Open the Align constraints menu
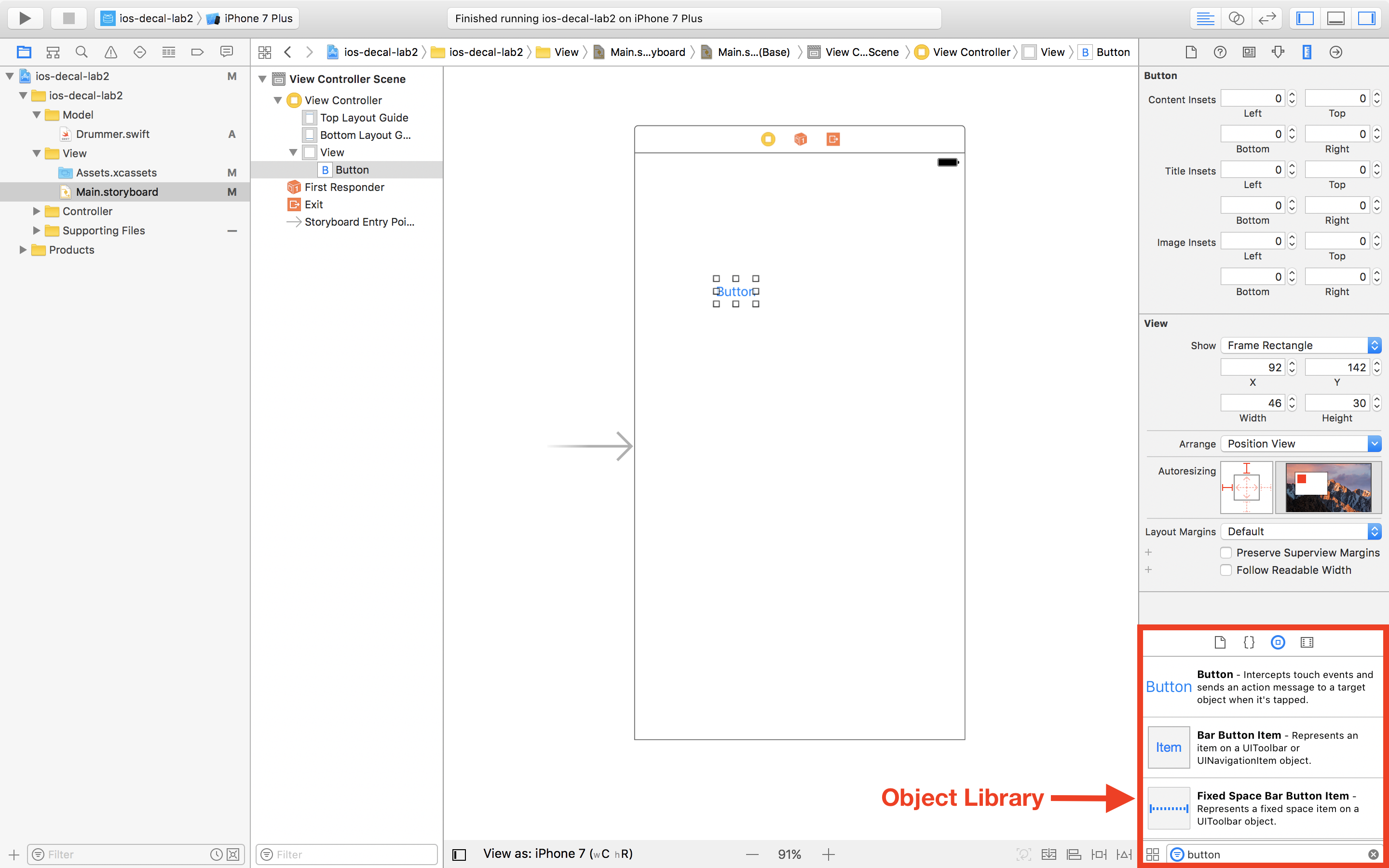The height and width of the screenshot is (868, 1389). click(1074, 854)
